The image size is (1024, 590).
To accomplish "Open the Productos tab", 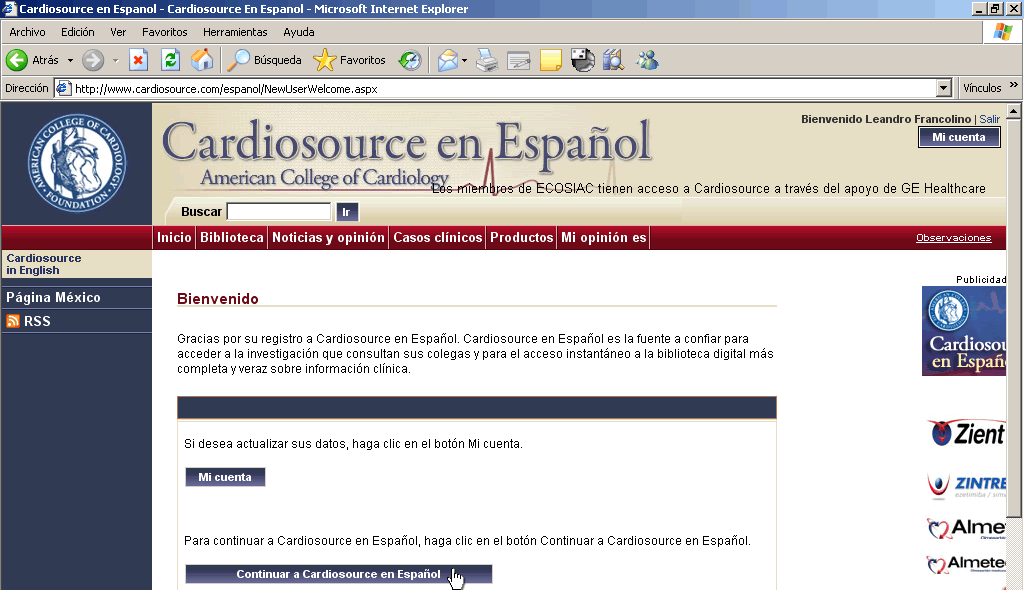I will [x=522, y=237].
